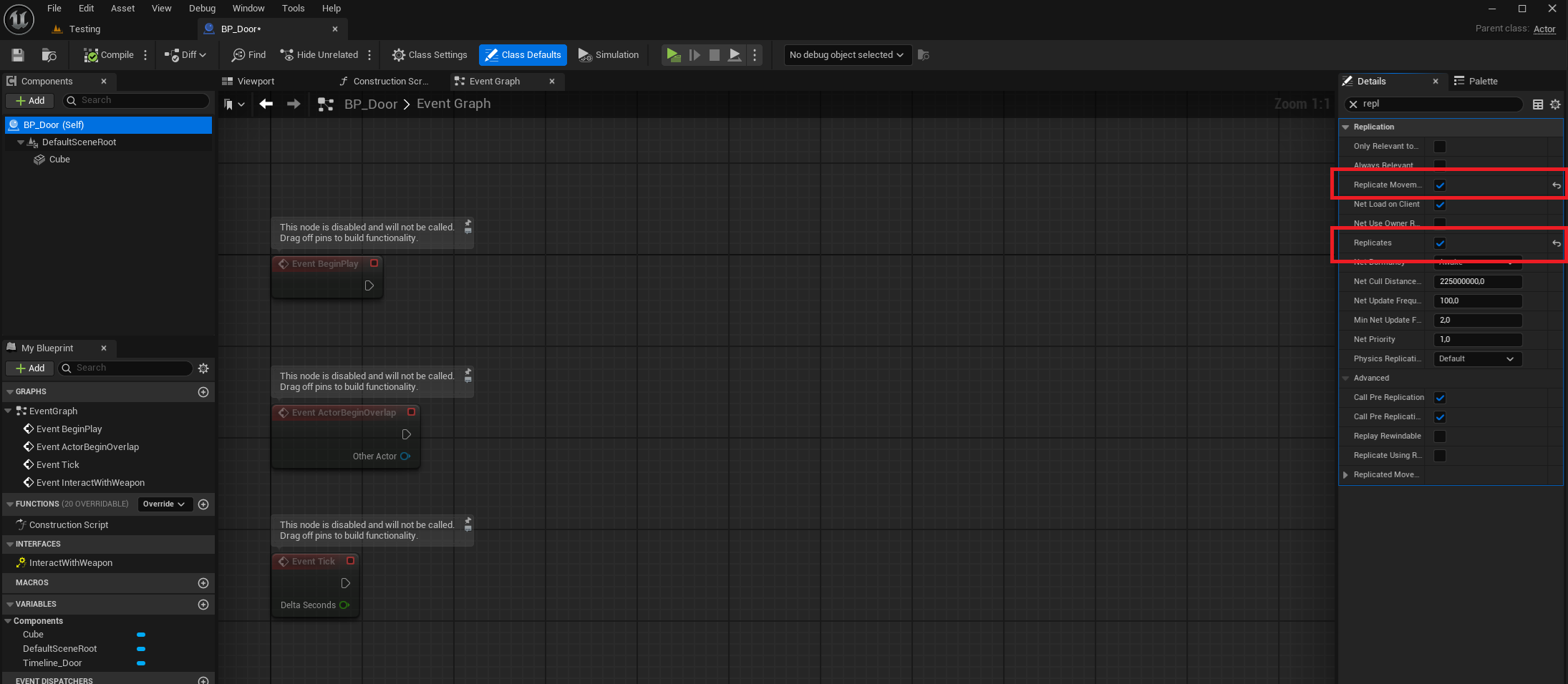Open Details panel settings gear
Viewport: 1568px width, 684px height.
click(1555, 104)
